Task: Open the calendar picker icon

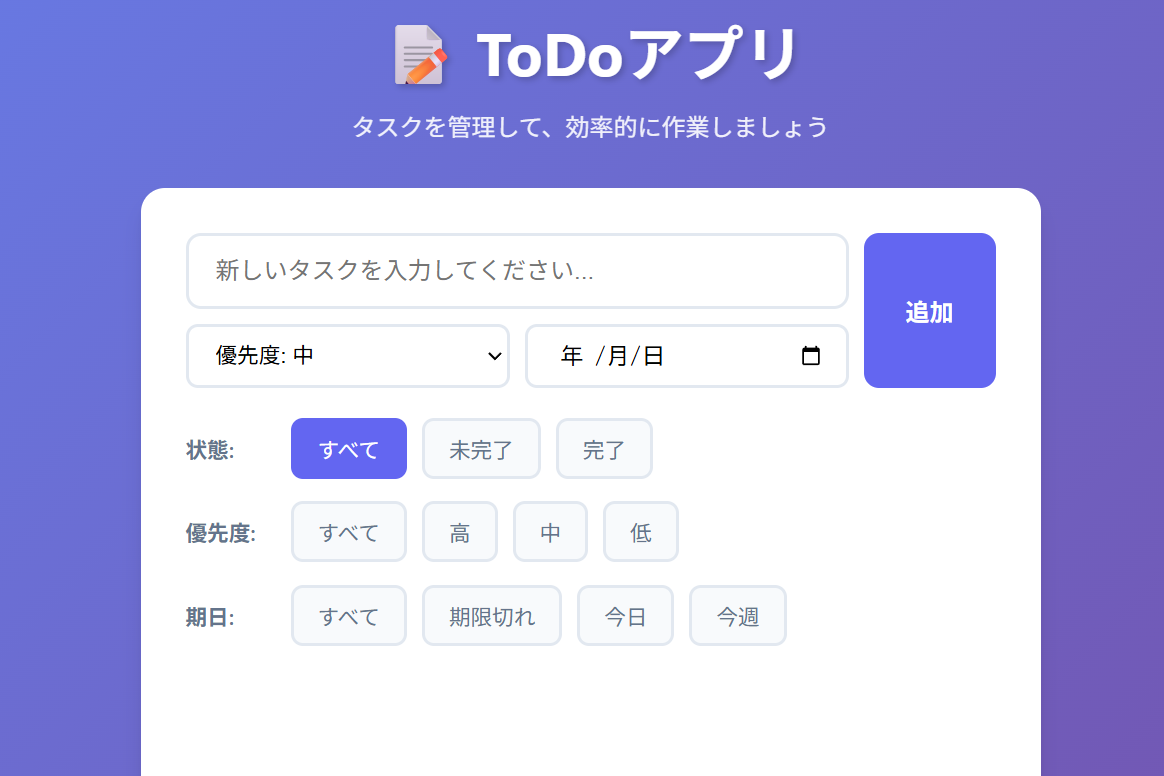Action: click(x=812, y=356)
